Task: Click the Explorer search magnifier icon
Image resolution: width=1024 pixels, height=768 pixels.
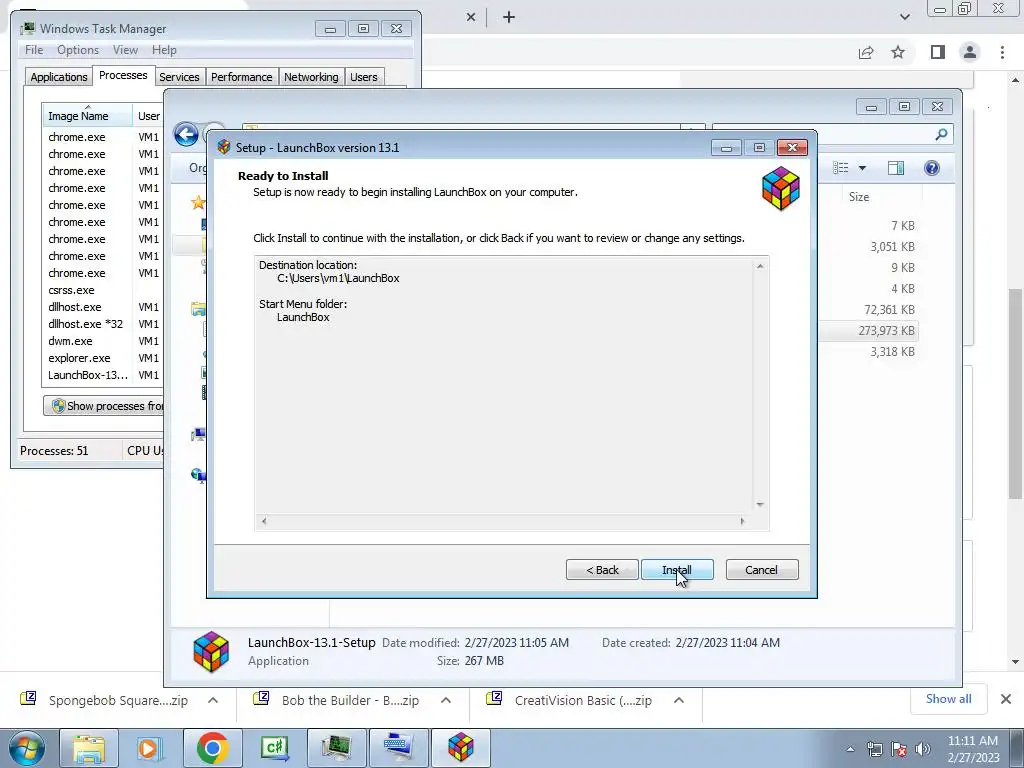Action: click(x=941, y=134)
